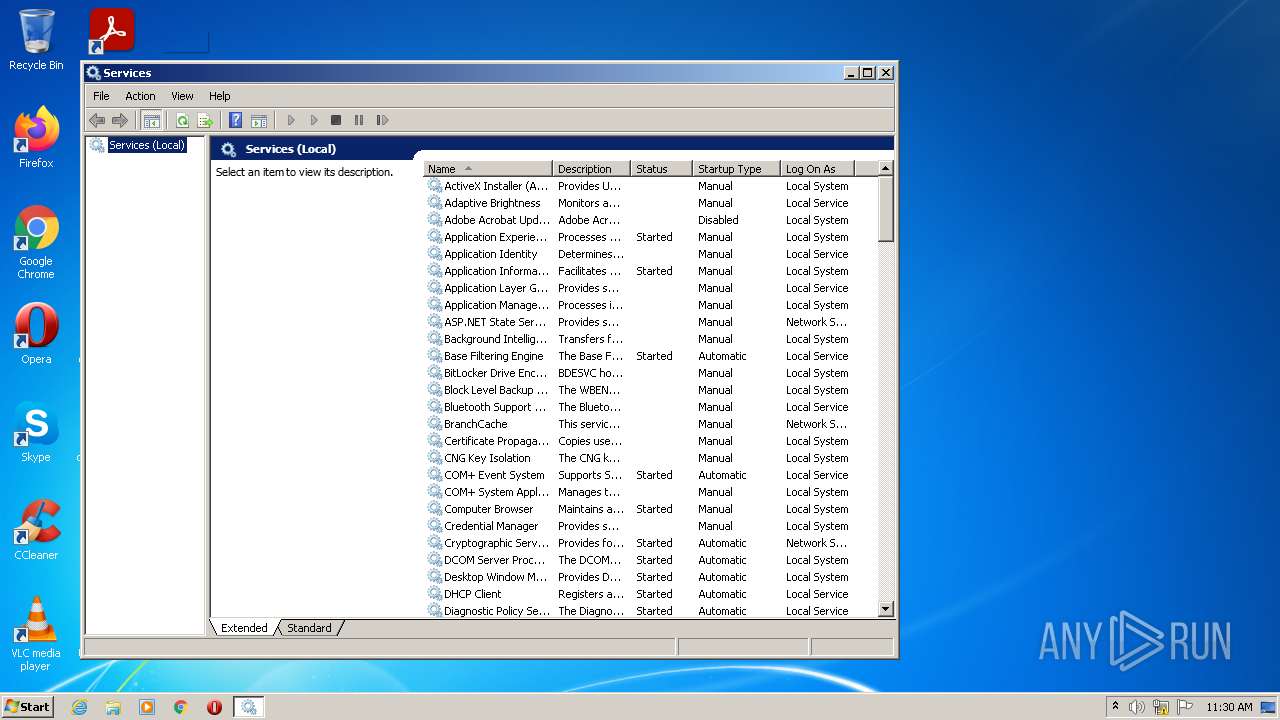Click the Export List toolbar icon
Screen dimensions: 1280x720
pyautogui.click(x=205, y=120)
